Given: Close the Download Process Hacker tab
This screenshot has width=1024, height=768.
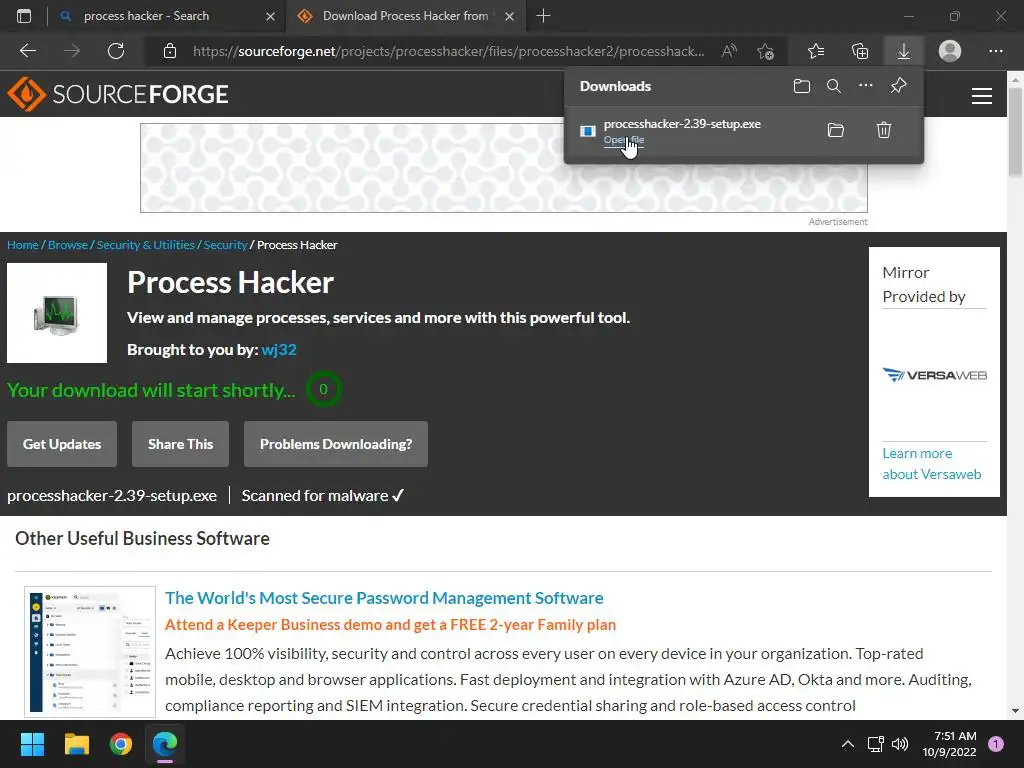Looking at the screenshot, I should click(509, 16).
